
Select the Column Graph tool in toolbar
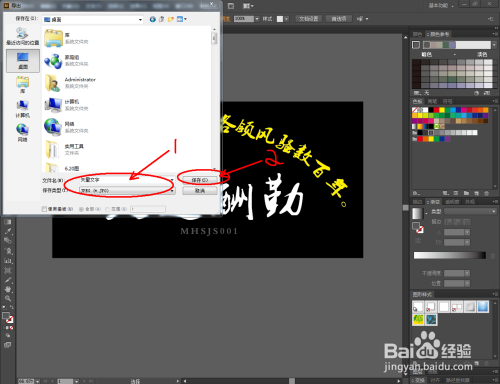[x=8, y=261]
